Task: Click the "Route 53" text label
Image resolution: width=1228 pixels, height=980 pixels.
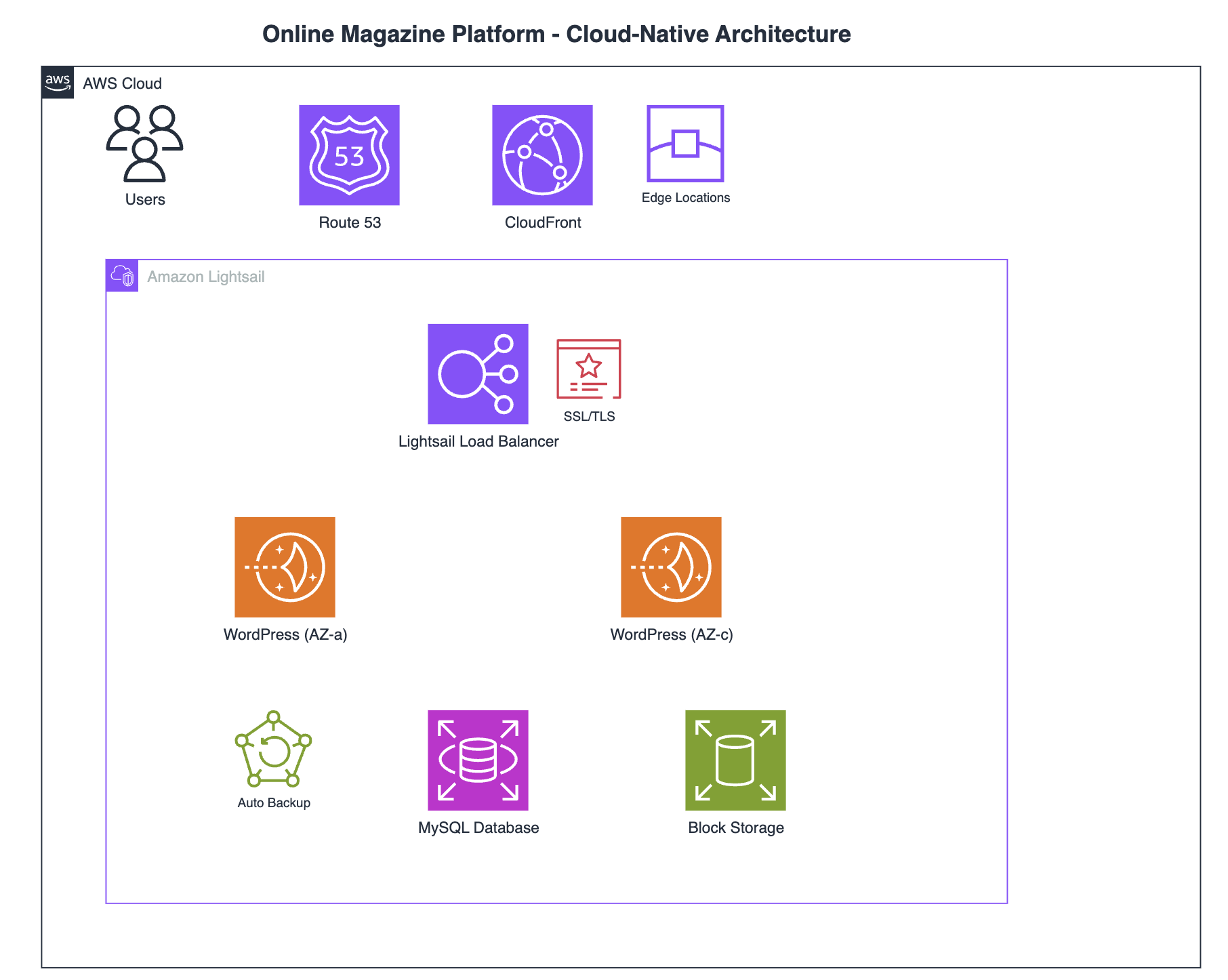Action: [x=350, y=222]
